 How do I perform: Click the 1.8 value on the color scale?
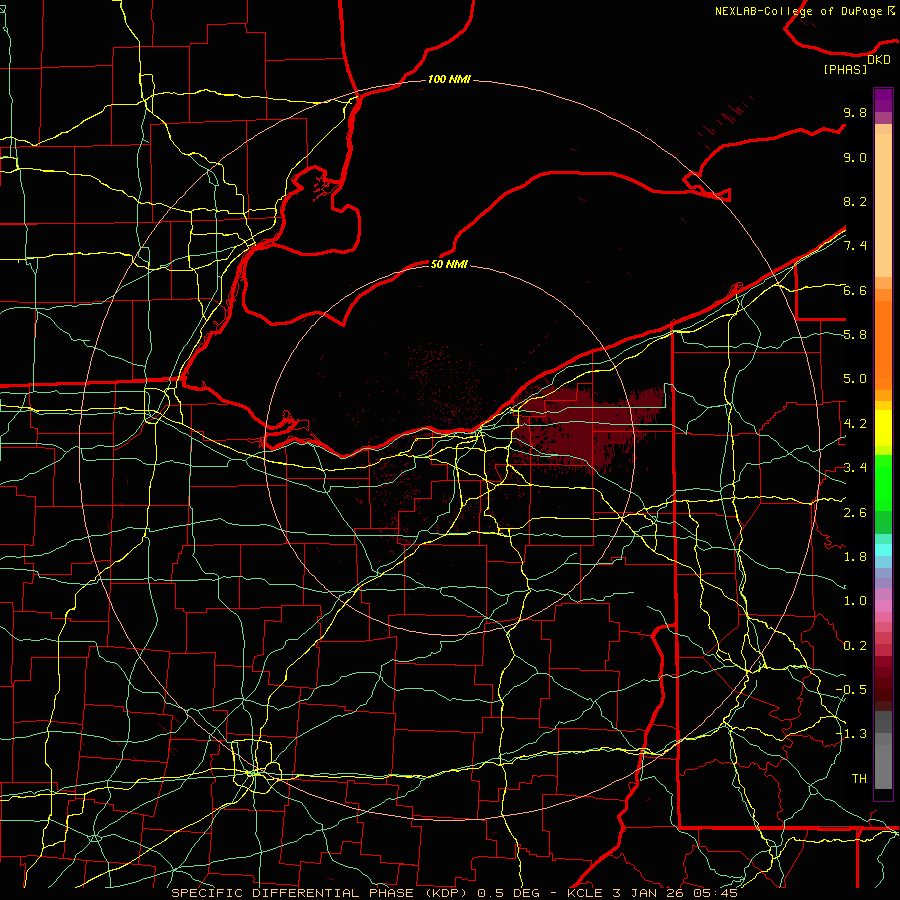click(x=855, y=557)
